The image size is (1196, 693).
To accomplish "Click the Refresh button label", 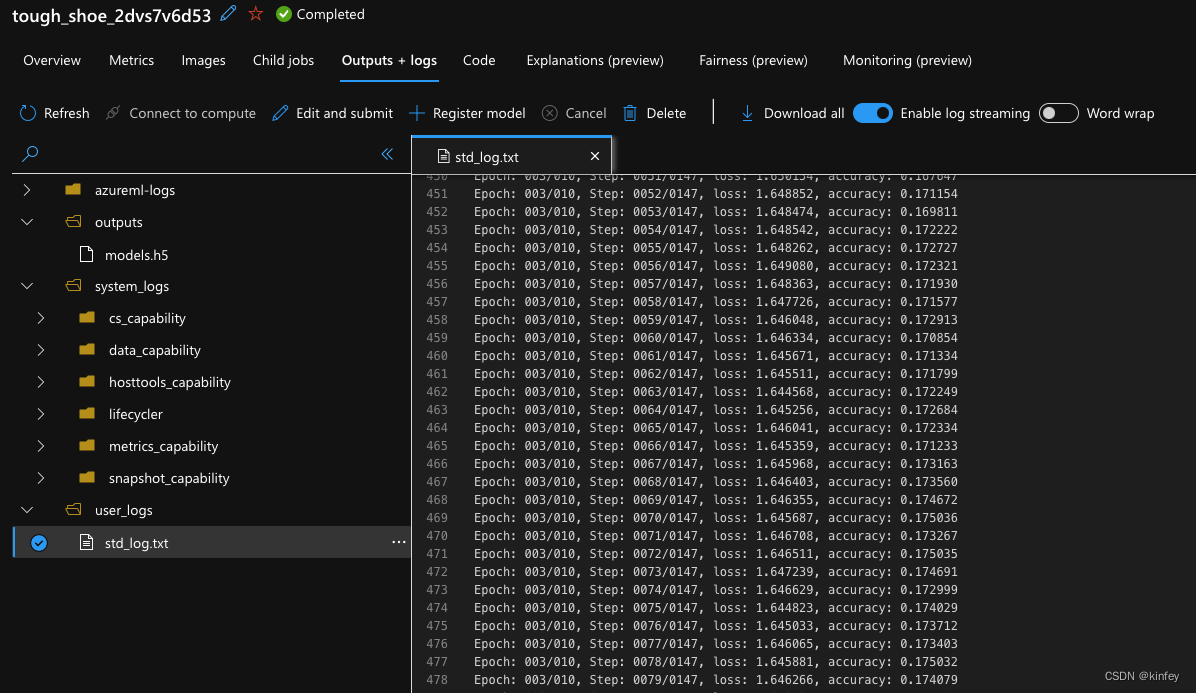I will [x=66, y=113].
